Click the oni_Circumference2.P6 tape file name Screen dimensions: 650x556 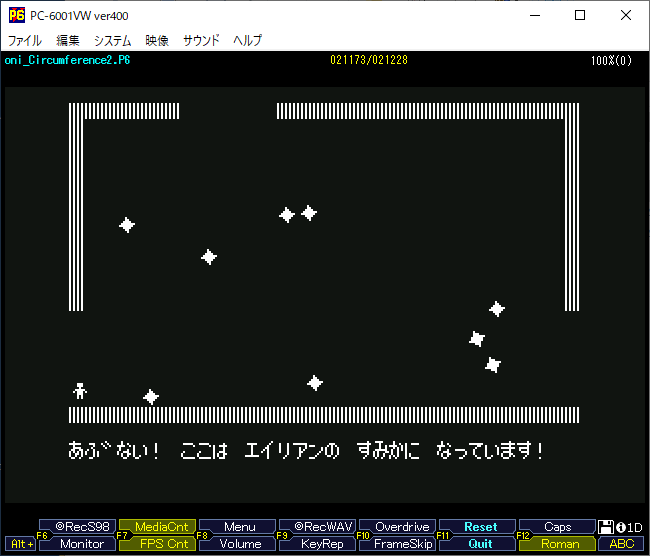(67, 60)
